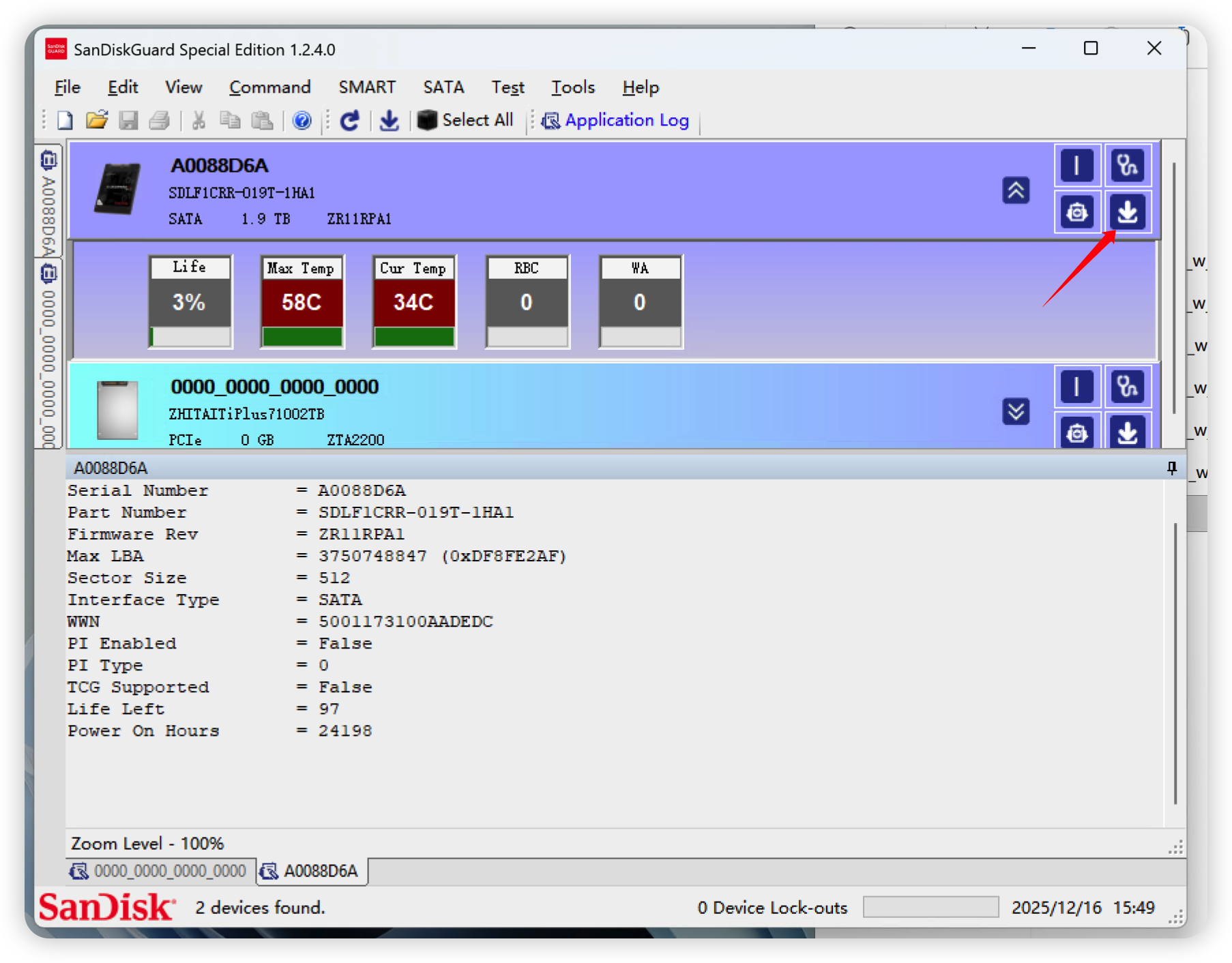The image size is (1232, 963).
Task: Click the blue Help question mark icon
Action: [x=302, y=121]
